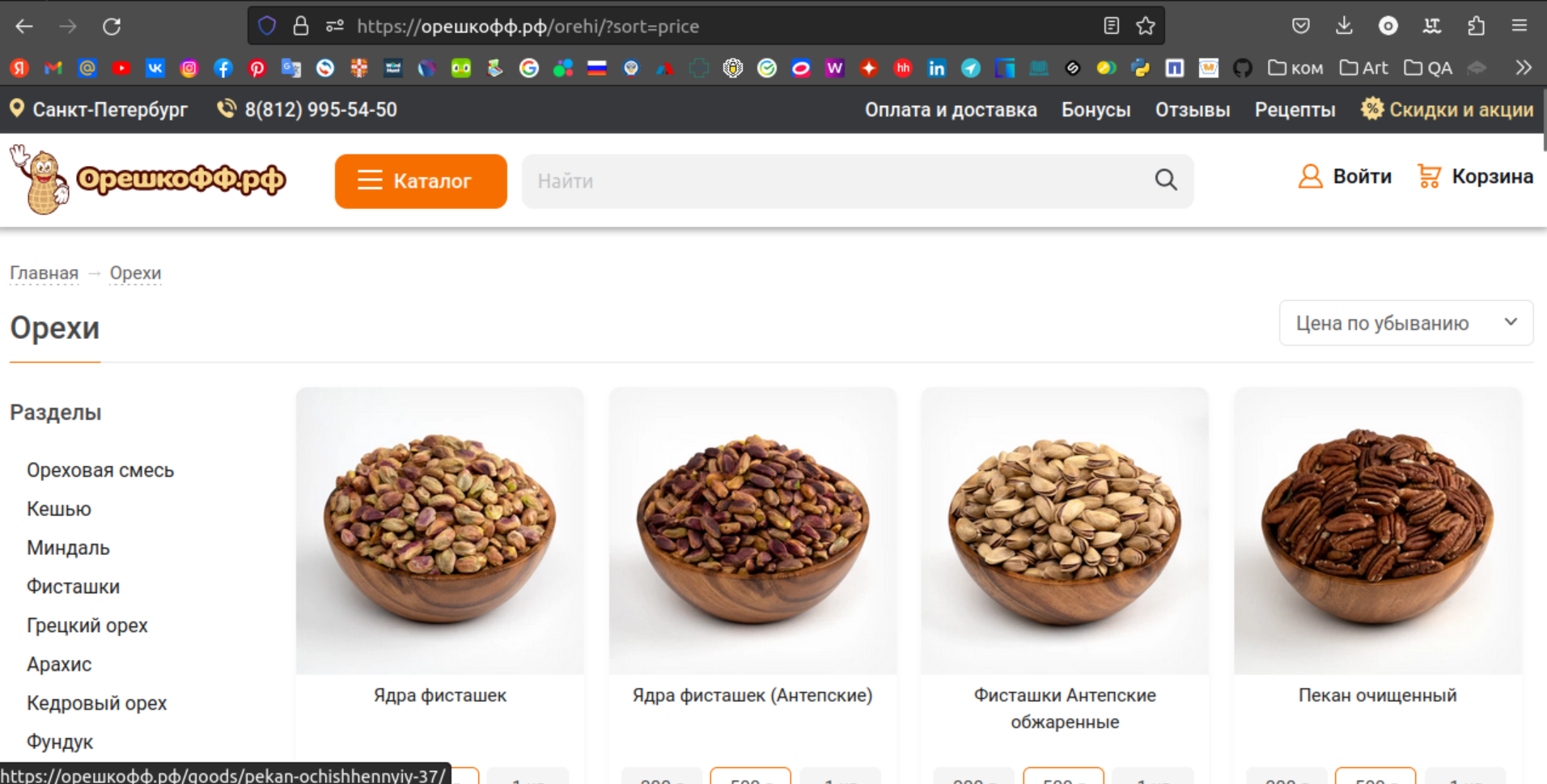
Task: Open the Downloads panel icon
Action: (1344, 26)
